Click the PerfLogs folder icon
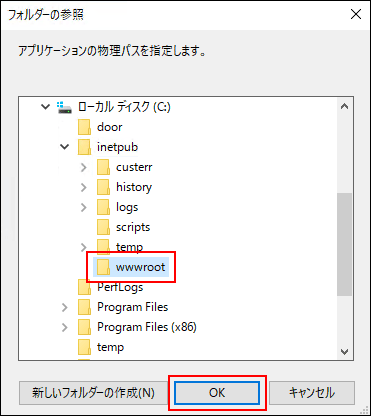Image resolution: width=371 pixels, height=416 pixels. click(x=84, y=287)
